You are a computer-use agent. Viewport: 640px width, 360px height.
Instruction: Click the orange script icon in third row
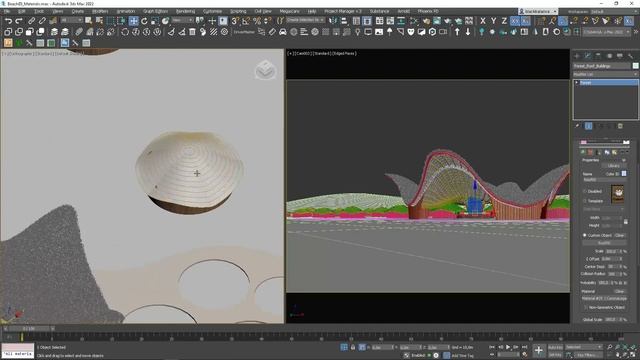[8, 42]
